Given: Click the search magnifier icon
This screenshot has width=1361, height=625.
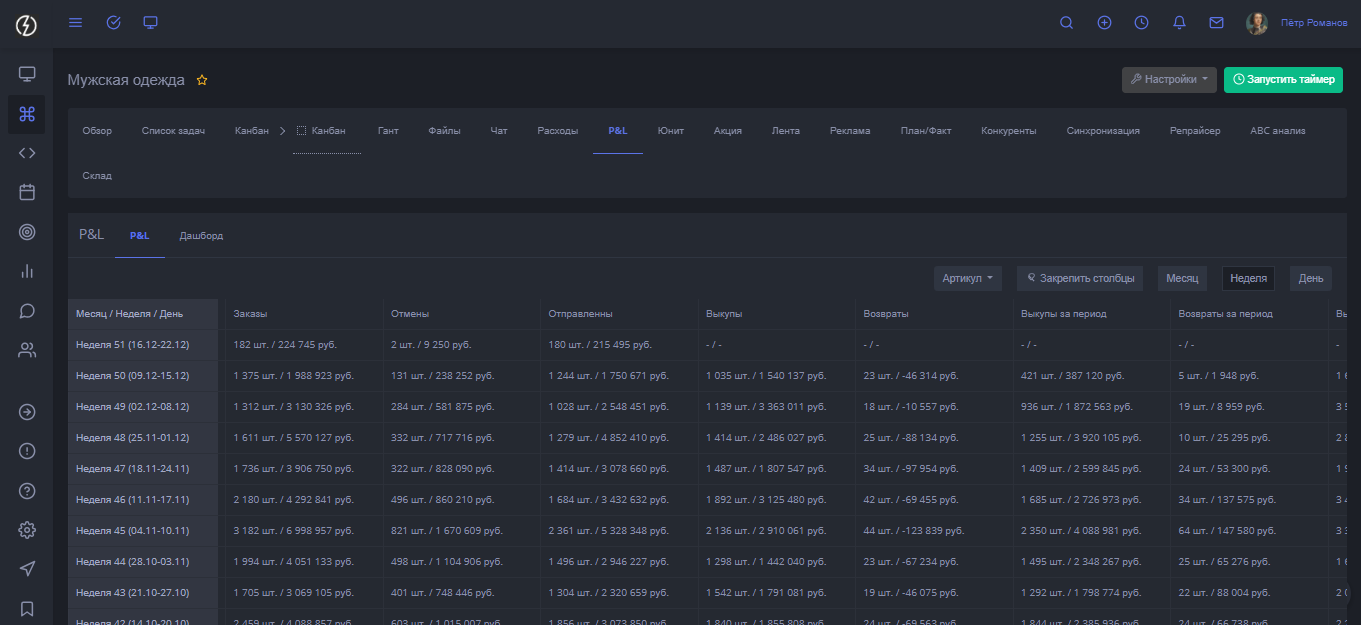Looking at the screenshot, I should 1066,23.
